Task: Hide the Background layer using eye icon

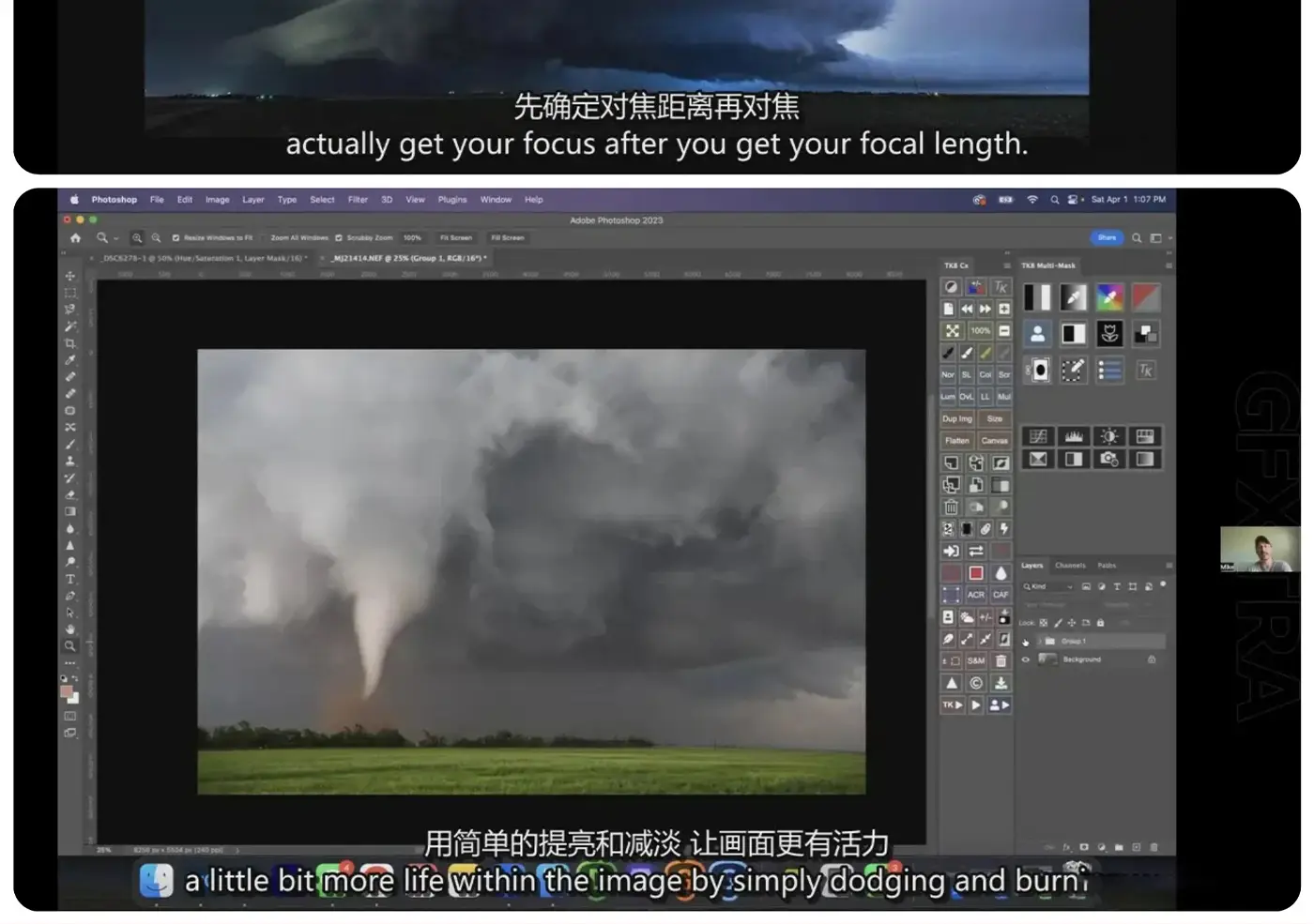Action: click(x=1026, y=659)
